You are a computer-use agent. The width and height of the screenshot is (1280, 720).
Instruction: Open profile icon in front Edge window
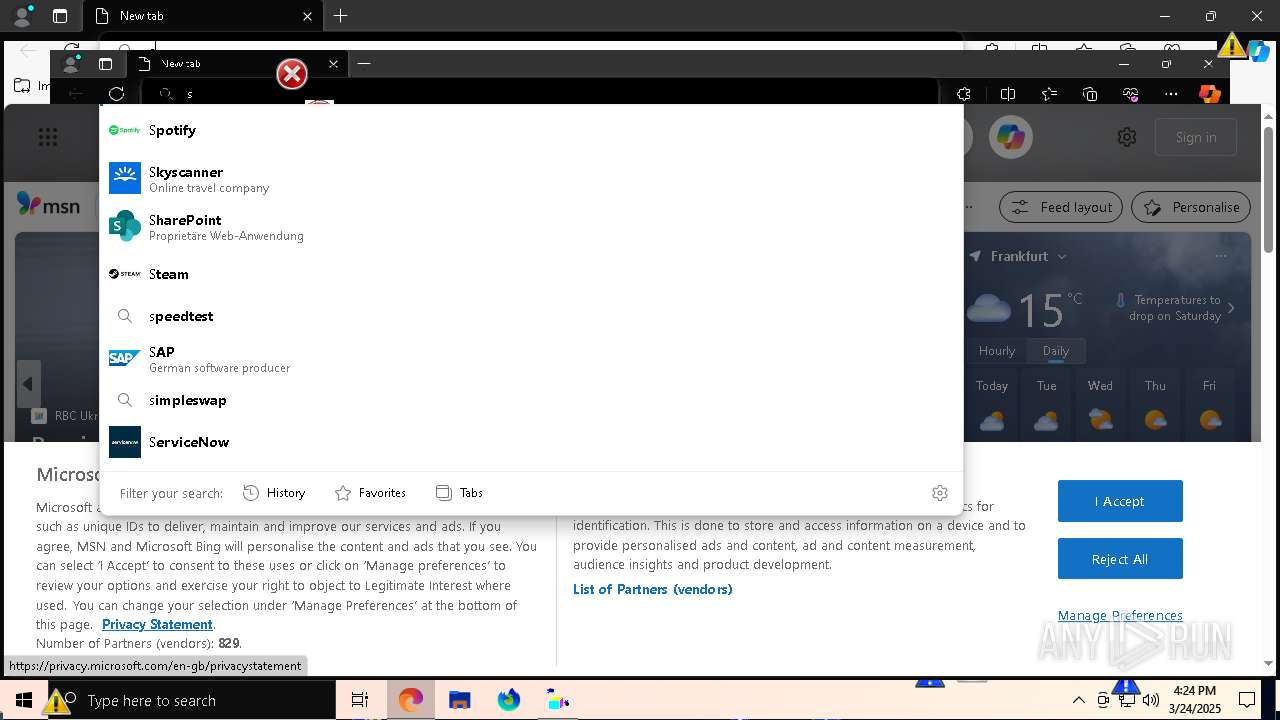click(x=70, y=63)
